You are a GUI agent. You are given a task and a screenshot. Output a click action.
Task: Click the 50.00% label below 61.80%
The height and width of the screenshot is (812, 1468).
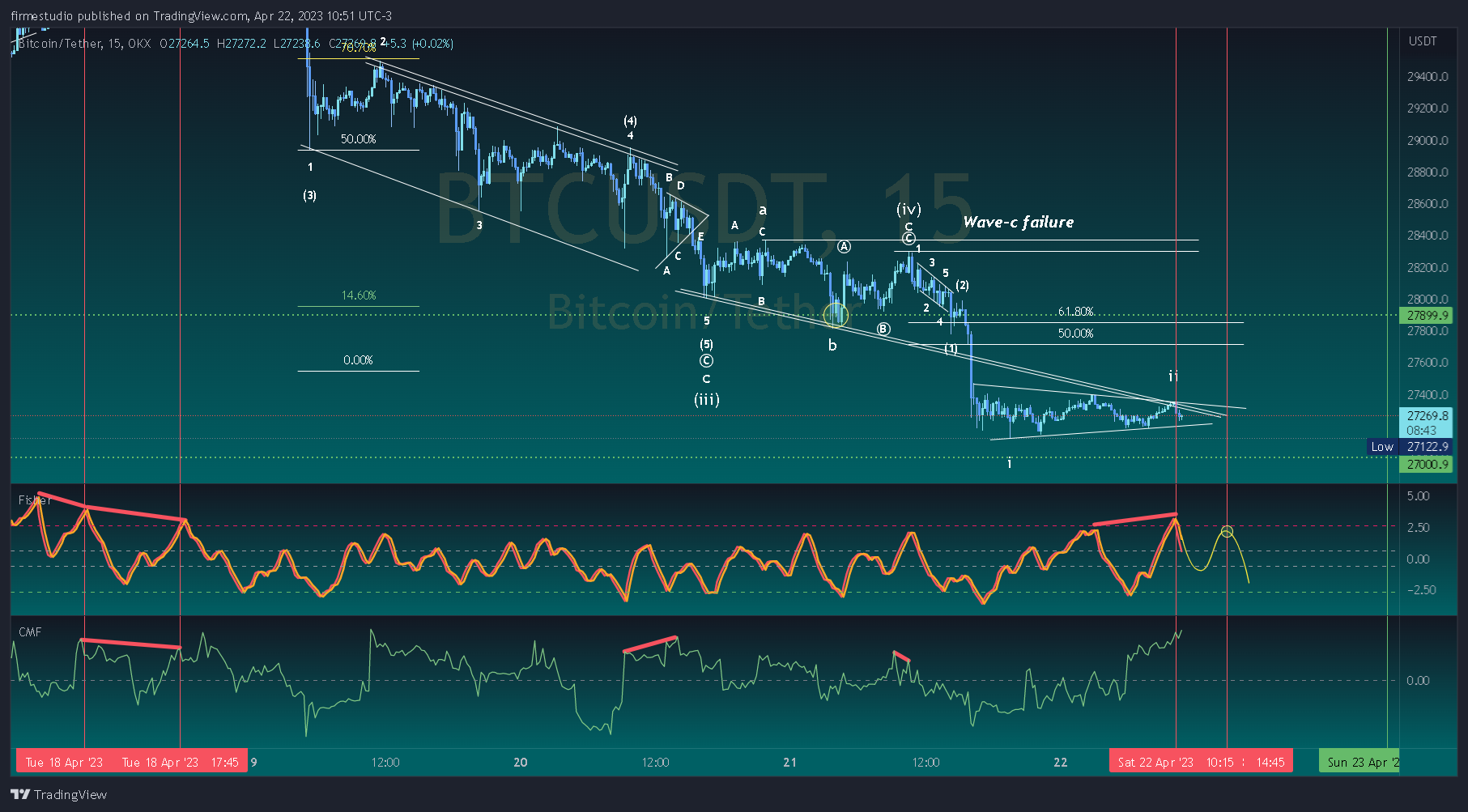(1075, 334)
